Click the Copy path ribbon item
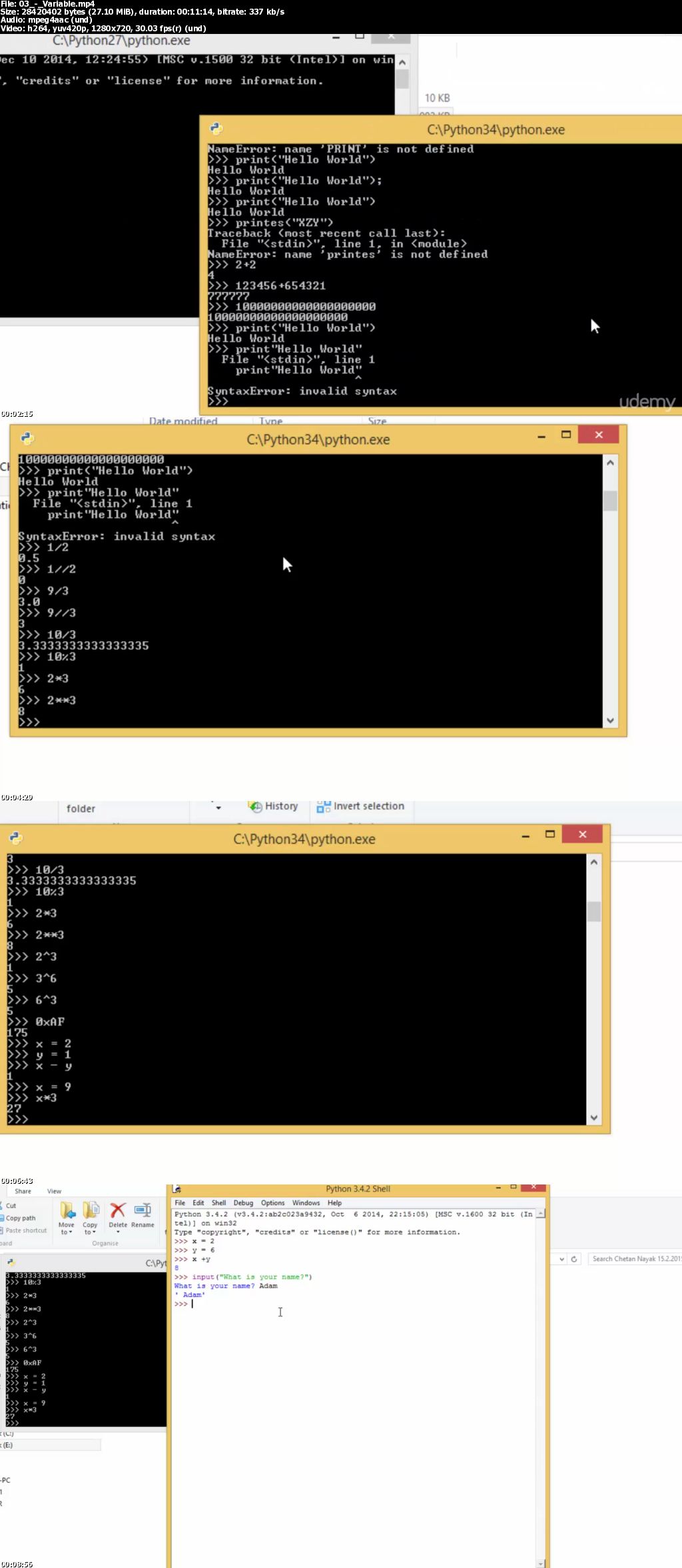The width and height of the screenshot is (682, 1568). 19,1218
